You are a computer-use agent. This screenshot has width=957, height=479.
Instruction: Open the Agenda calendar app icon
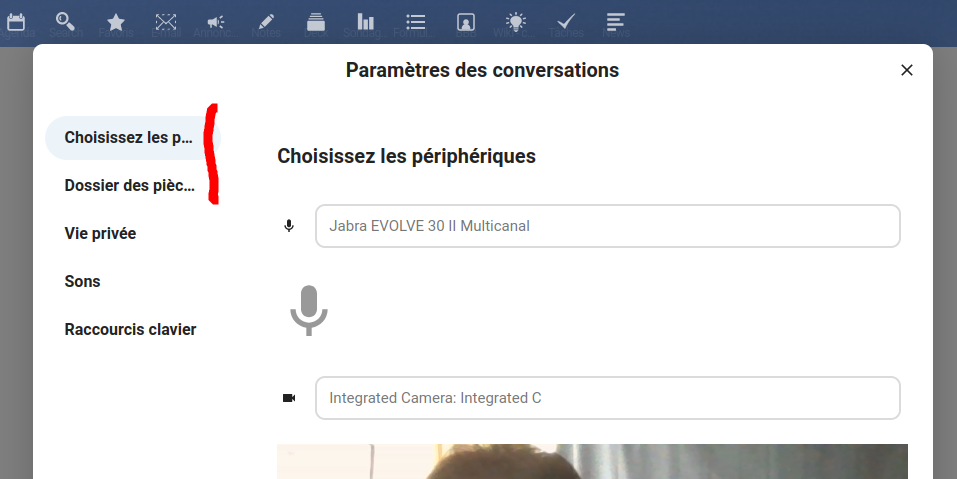[x=16, y=22]
